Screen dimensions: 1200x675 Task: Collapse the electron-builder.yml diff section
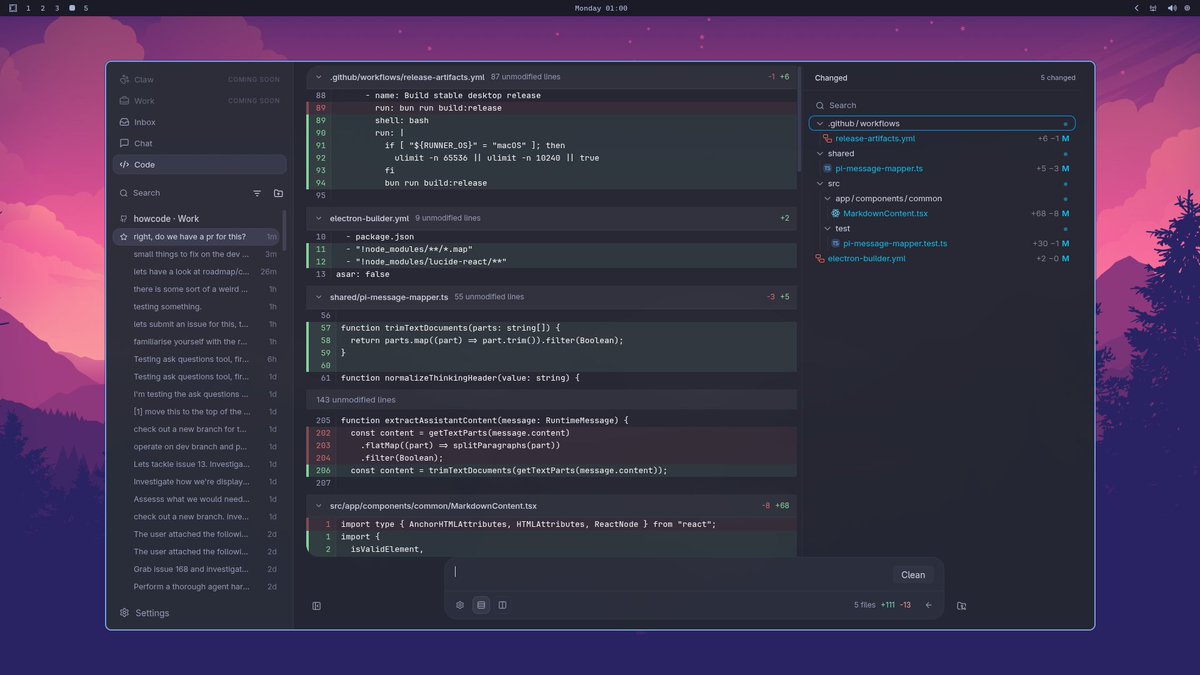[x=319, y=218]
